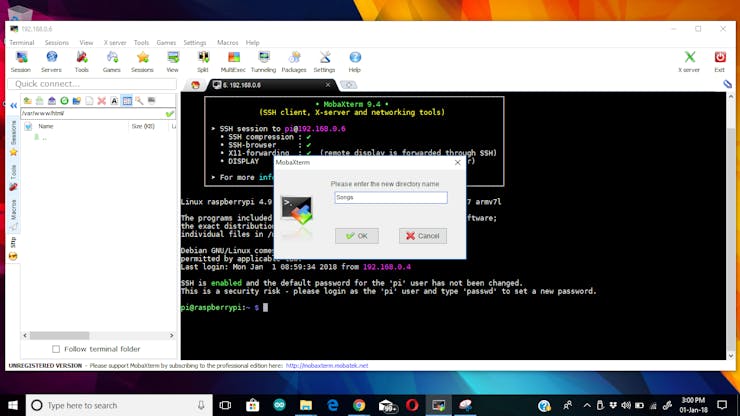This screenshot has width=740, height=416.
Task: Open the Packages toolbar icon
Action: point(294,62)
